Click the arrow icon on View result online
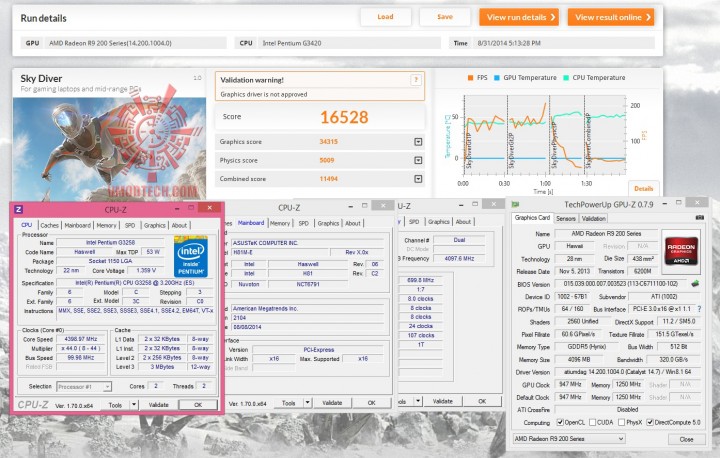 click(x=648, y=17)
